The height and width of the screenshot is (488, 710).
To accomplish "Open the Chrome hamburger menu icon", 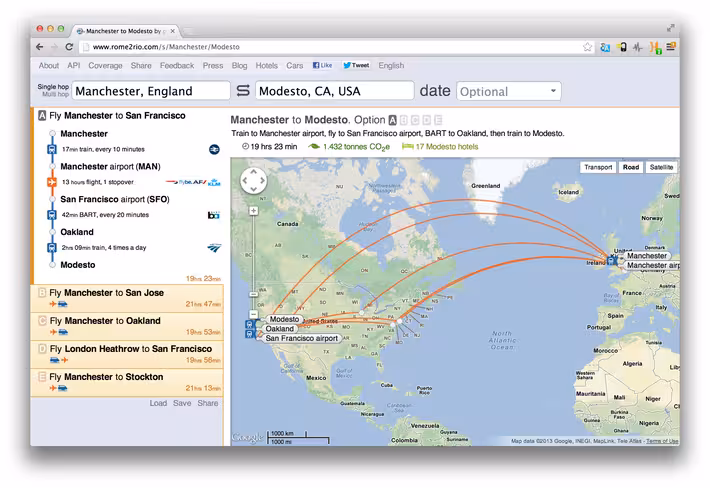I will click(x=671, y=47).
